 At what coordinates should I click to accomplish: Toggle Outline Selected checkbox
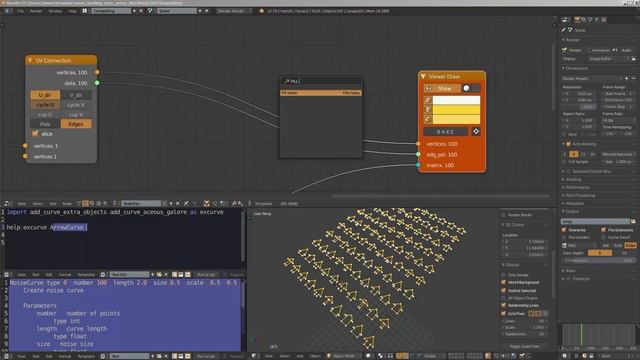tap(504, 290)
